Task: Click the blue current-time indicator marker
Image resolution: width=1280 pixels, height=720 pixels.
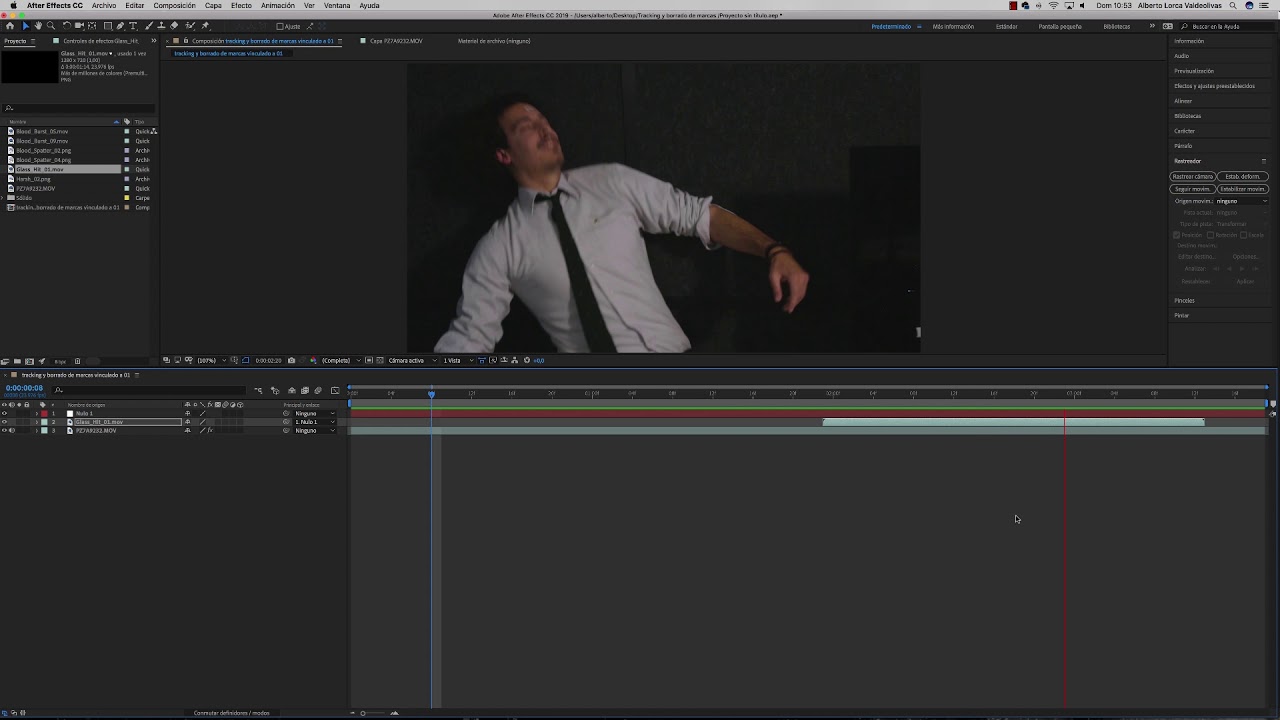Action: click(432, 394)
